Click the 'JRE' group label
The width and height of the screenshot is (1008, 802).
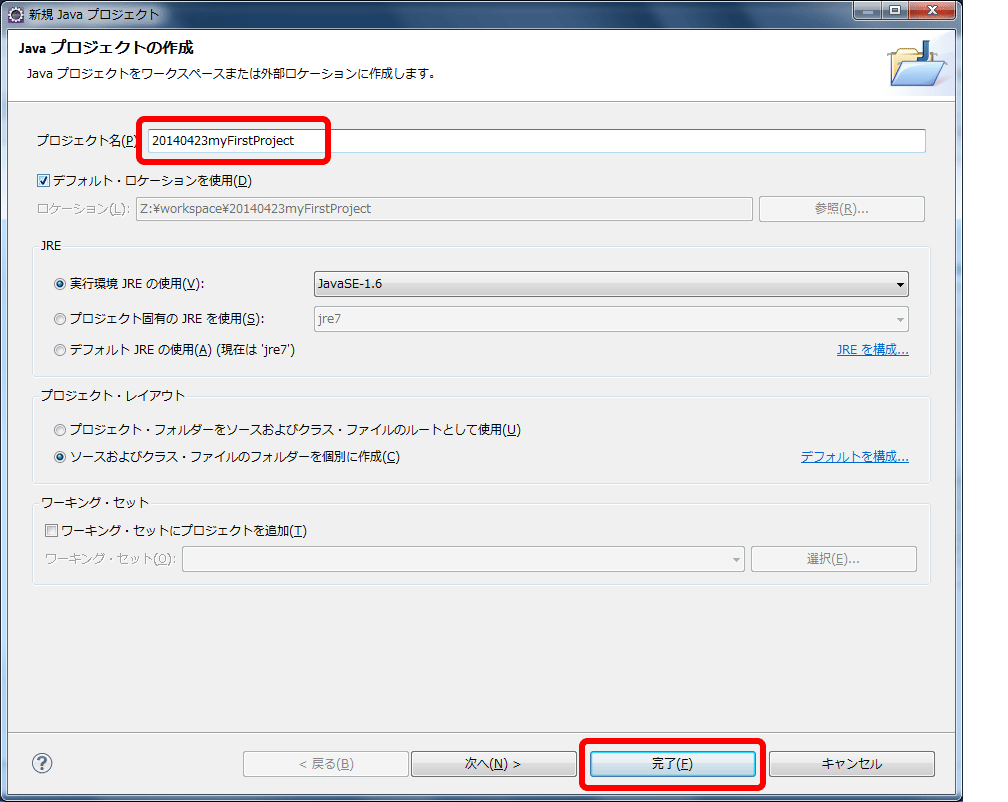pyautogui.click(x=51, y=246)
